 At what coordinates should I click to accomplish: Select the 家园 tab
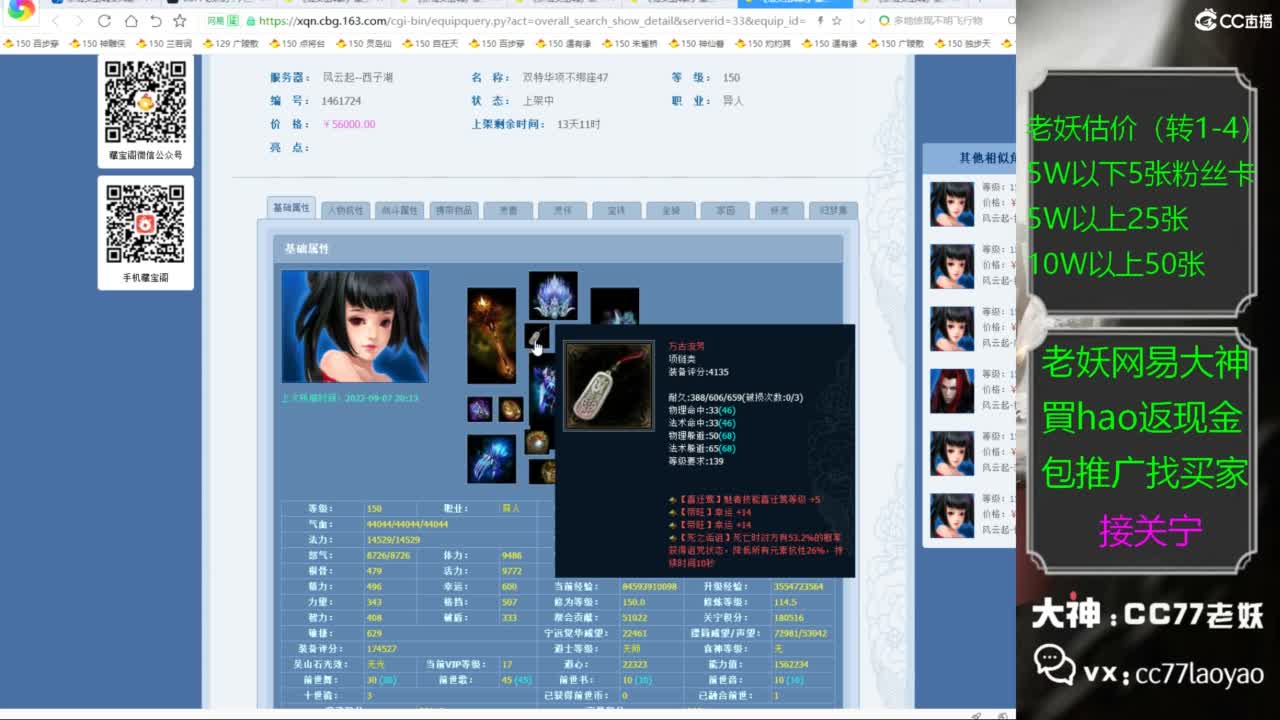coord(724,210)
